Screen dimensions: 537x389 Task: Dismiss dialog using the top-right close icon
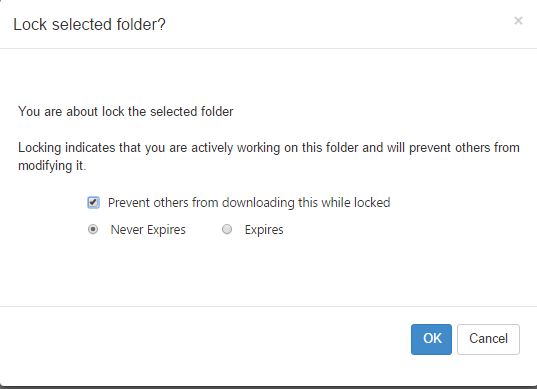click(x=518, y=21)
